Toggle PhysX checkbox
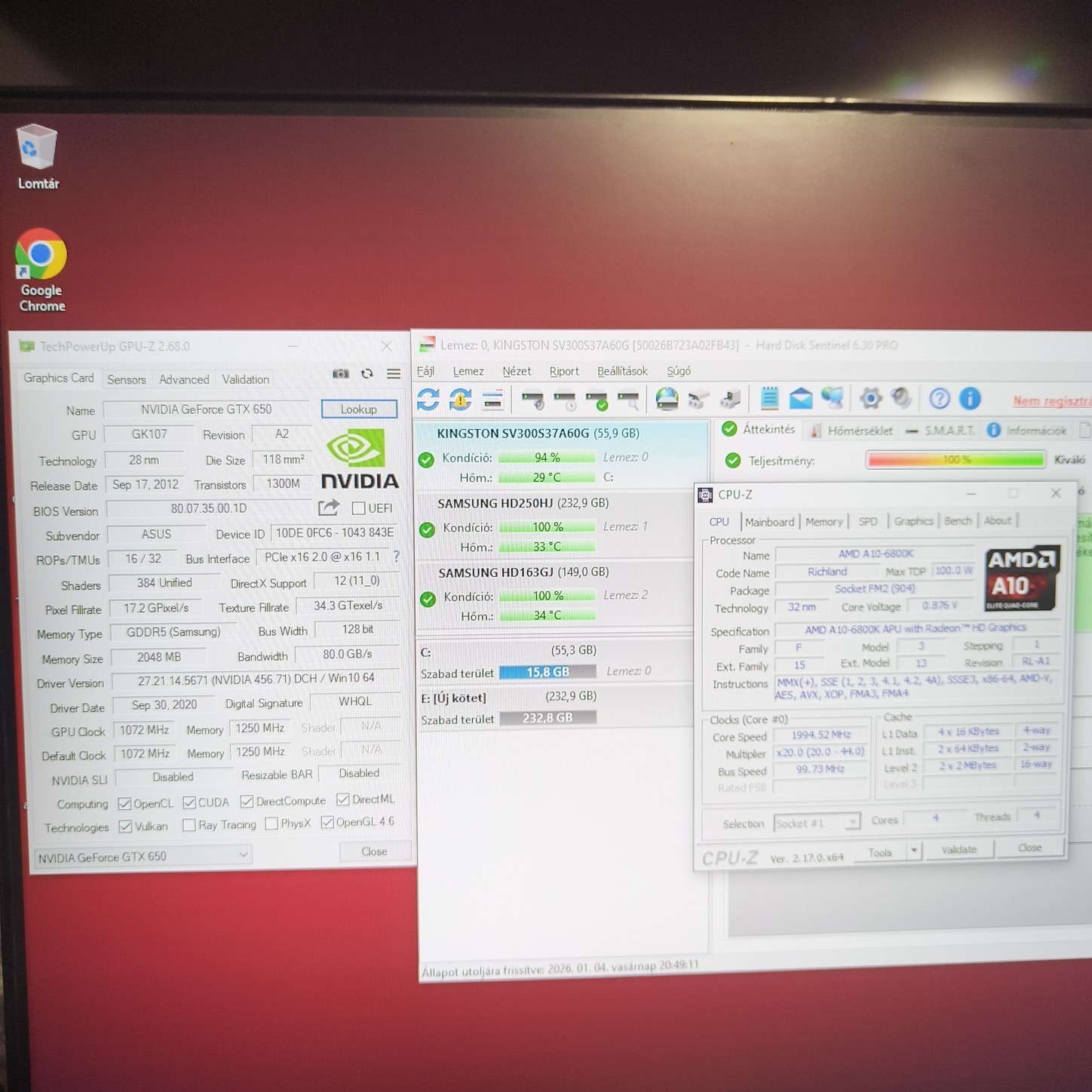The height and width of the screenshot is (1092, 1092). pos(271,824)
